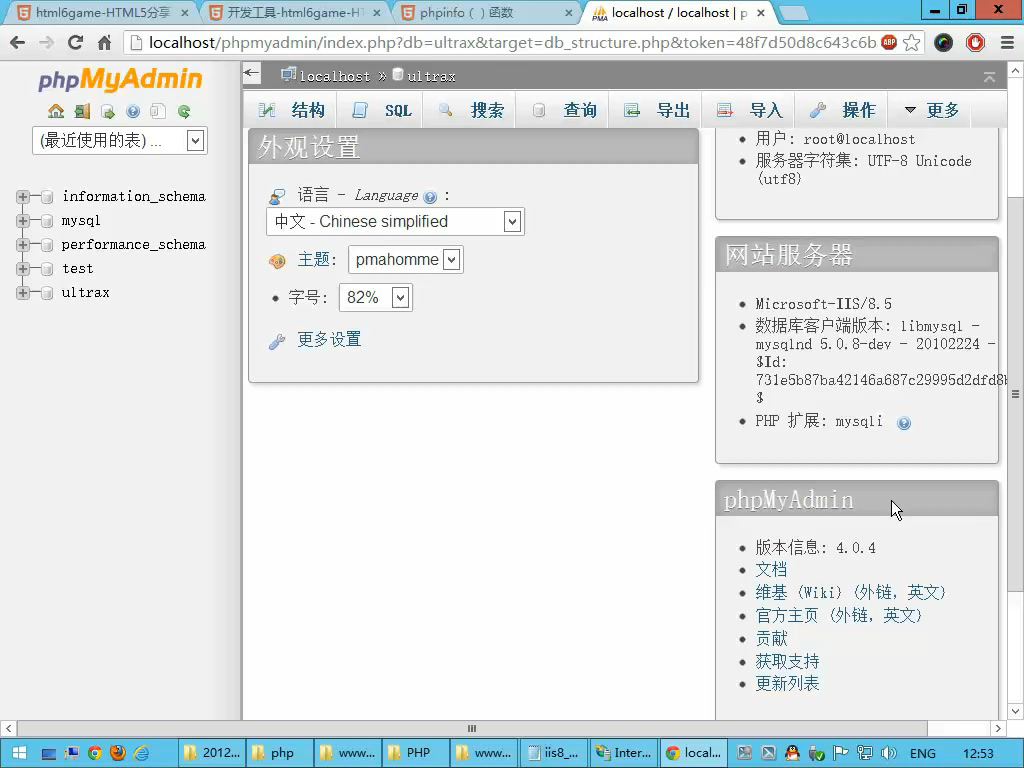Select the information_schema database
Viewport: 1024px width, 768px height.
[134, 197]
